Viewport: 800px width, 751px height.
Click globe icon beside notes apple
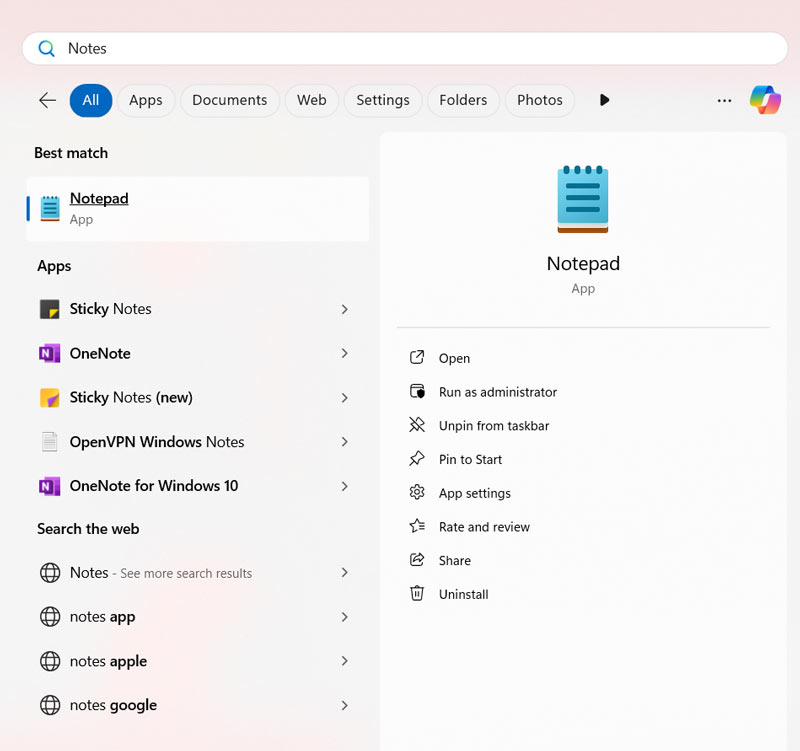coord(50,661)
